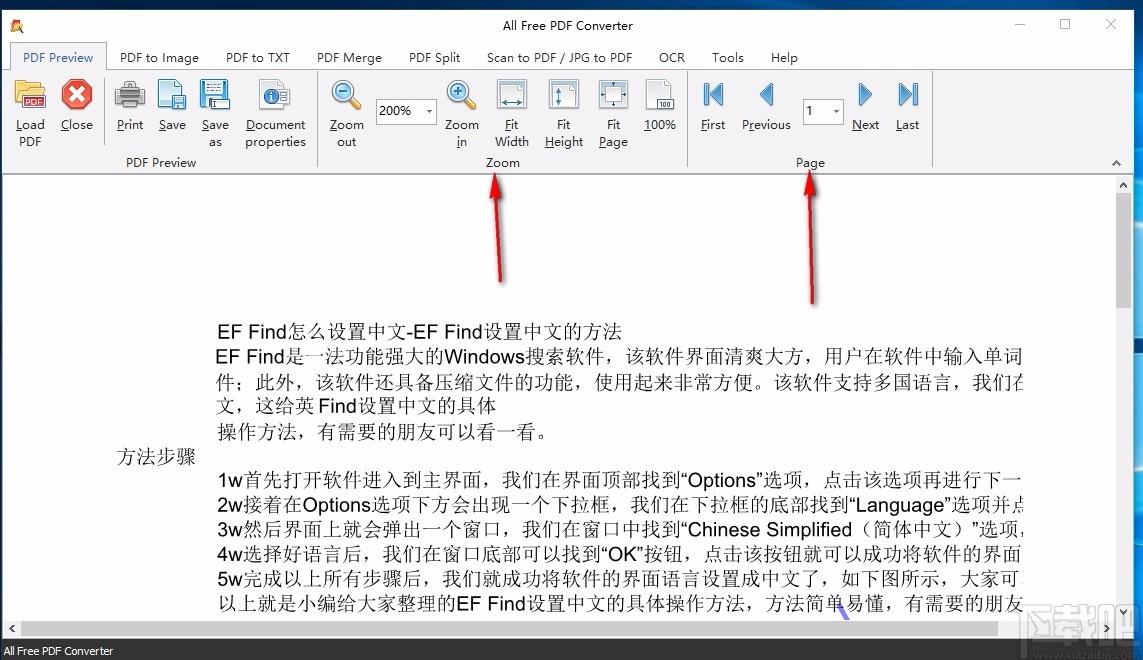Screen dimensions: 1143x660
Task: Go to the Next page
Action: tap(865, 106)
